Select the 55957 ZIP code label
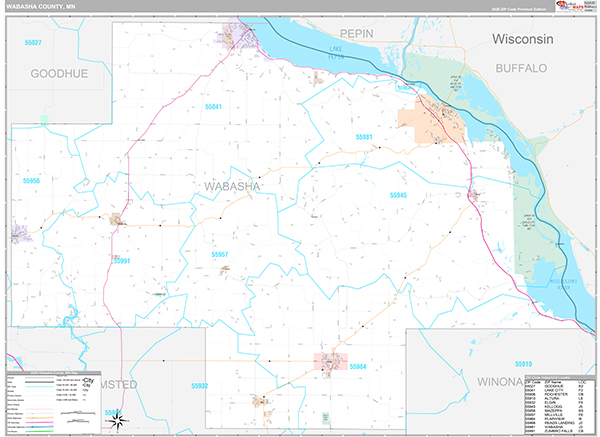This screenshot has width=600, height=437. [x=220, y=254]
